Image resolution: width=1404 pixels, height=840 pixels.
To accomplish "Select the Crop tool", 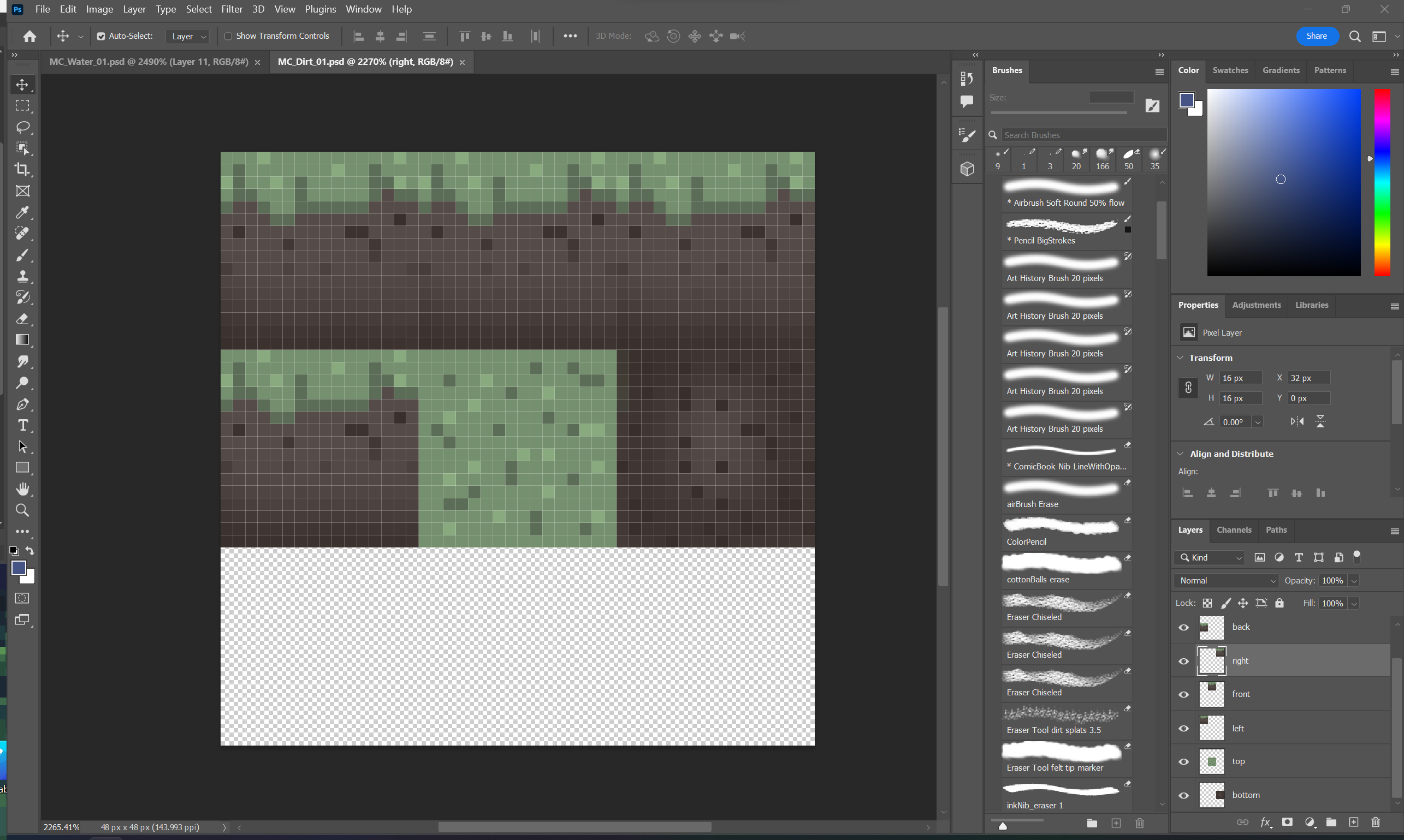I will tap(22, 169).
